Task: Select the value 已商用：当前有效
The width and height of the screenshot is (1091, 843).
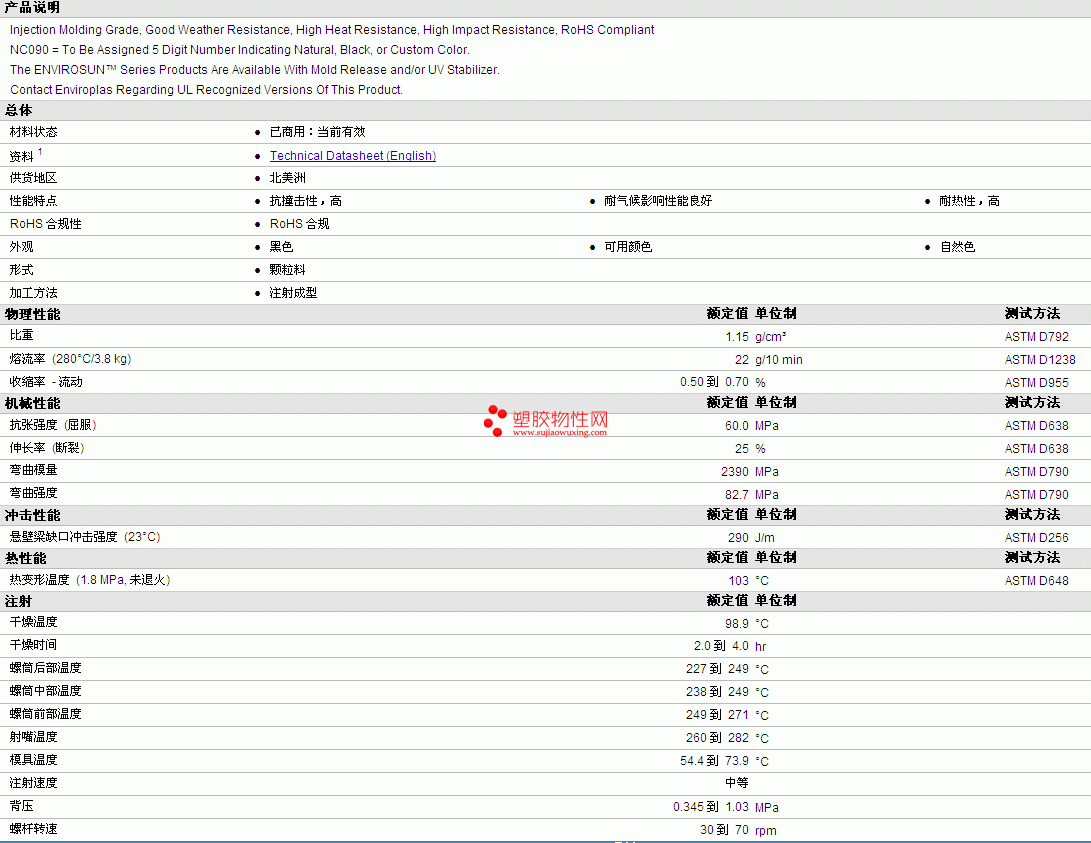Action: (x=317, y=132)
